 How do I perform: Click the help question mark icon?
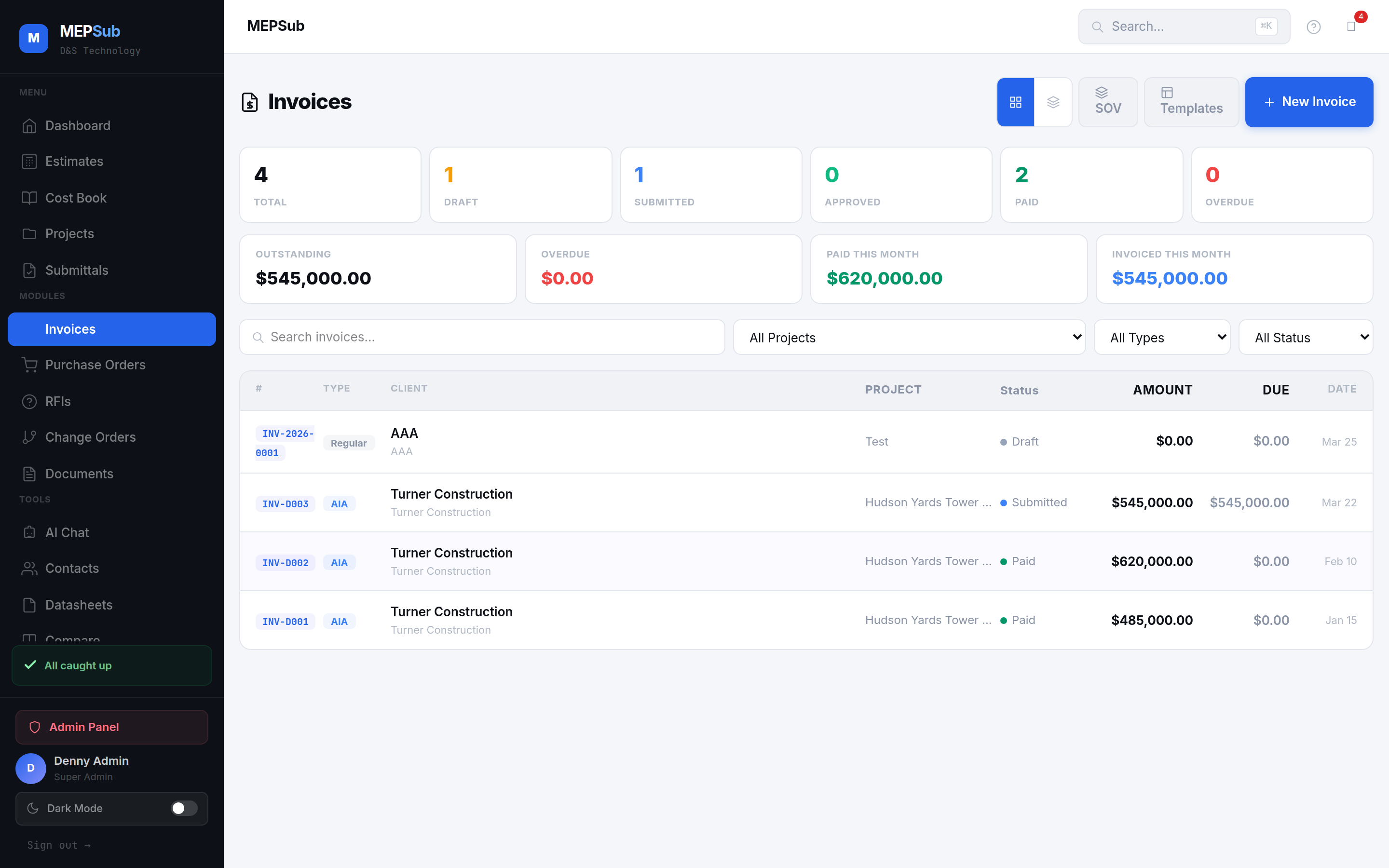tap(1314, 27)
